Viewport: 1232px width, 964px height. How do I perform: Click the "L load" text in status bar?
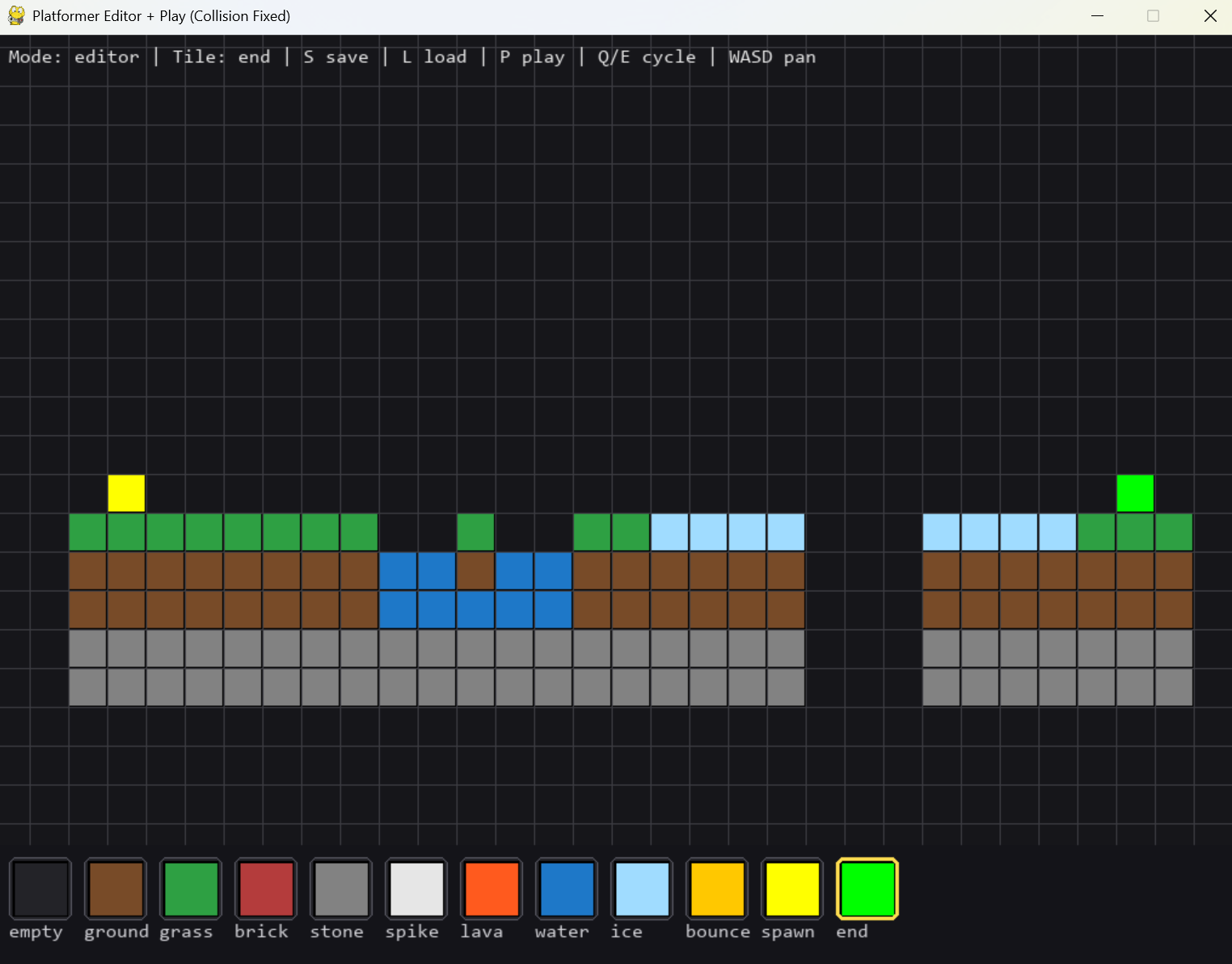pyautogui.click(x=434, y=57)
